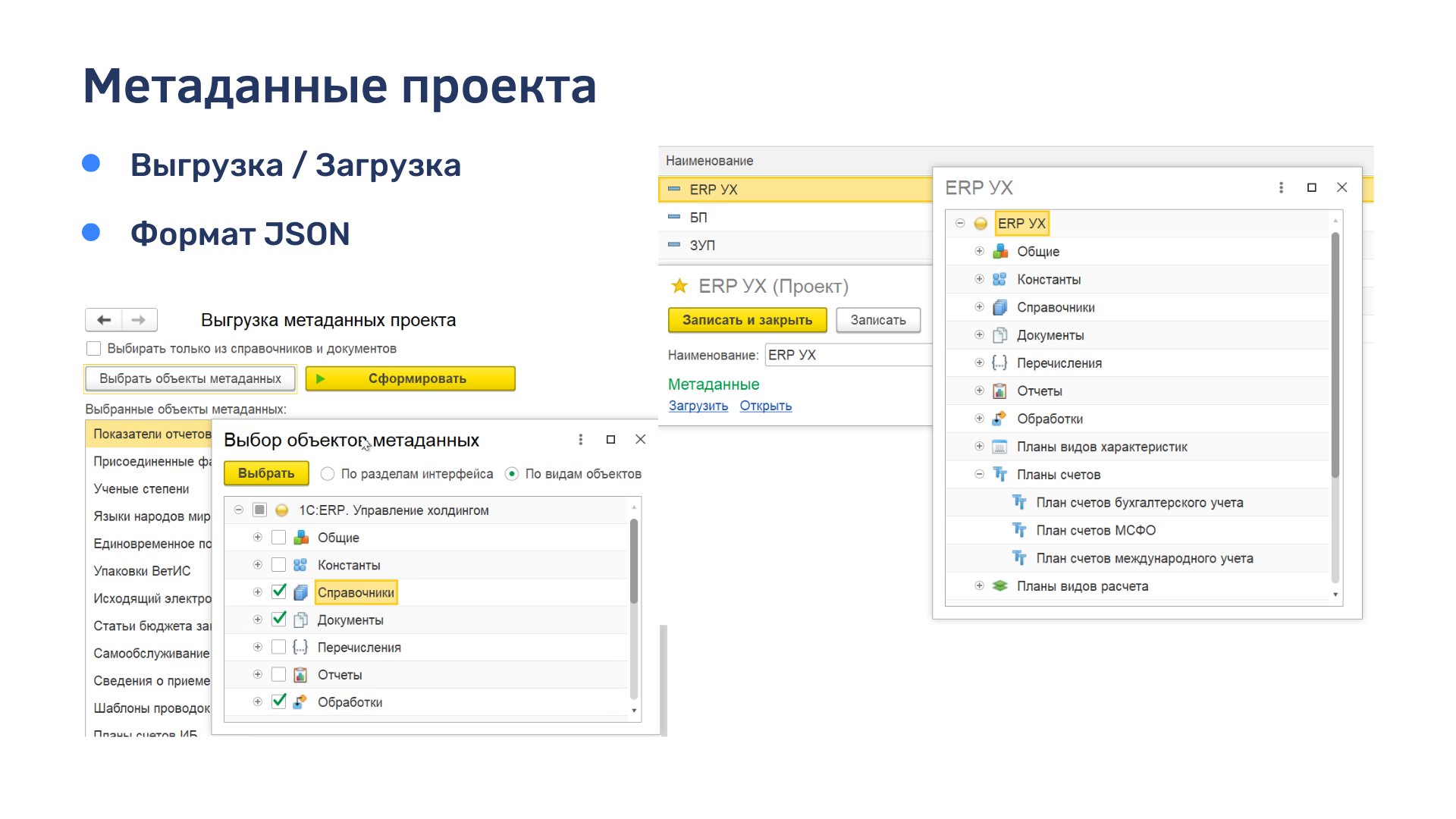The height and width of the screenshot is (819, 1456).
Task: Click the back arrow navigation button
Action: point(104,320)
